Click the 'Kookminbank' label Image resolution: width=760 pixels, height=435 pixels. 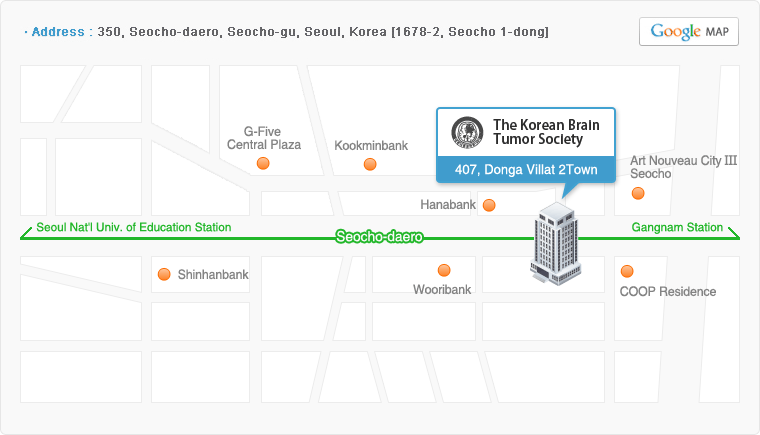[371, 145]
